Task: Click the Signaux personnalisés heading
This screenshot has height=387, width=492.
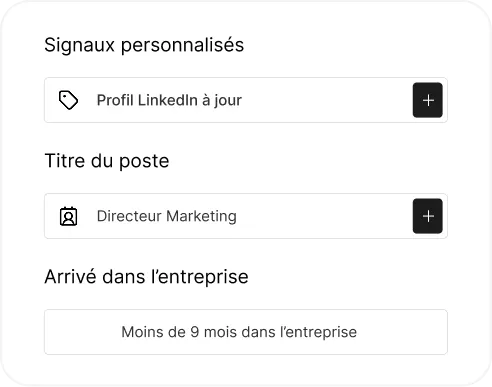Action: (144, 45)
